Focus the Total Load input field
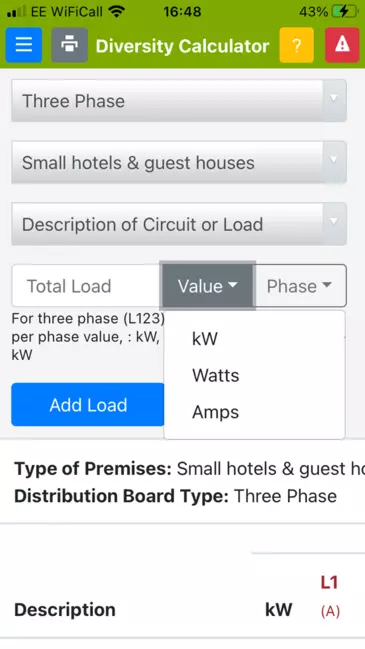This screenshot has width=365, height=649. pyautogui.click(x=86, y=286)
